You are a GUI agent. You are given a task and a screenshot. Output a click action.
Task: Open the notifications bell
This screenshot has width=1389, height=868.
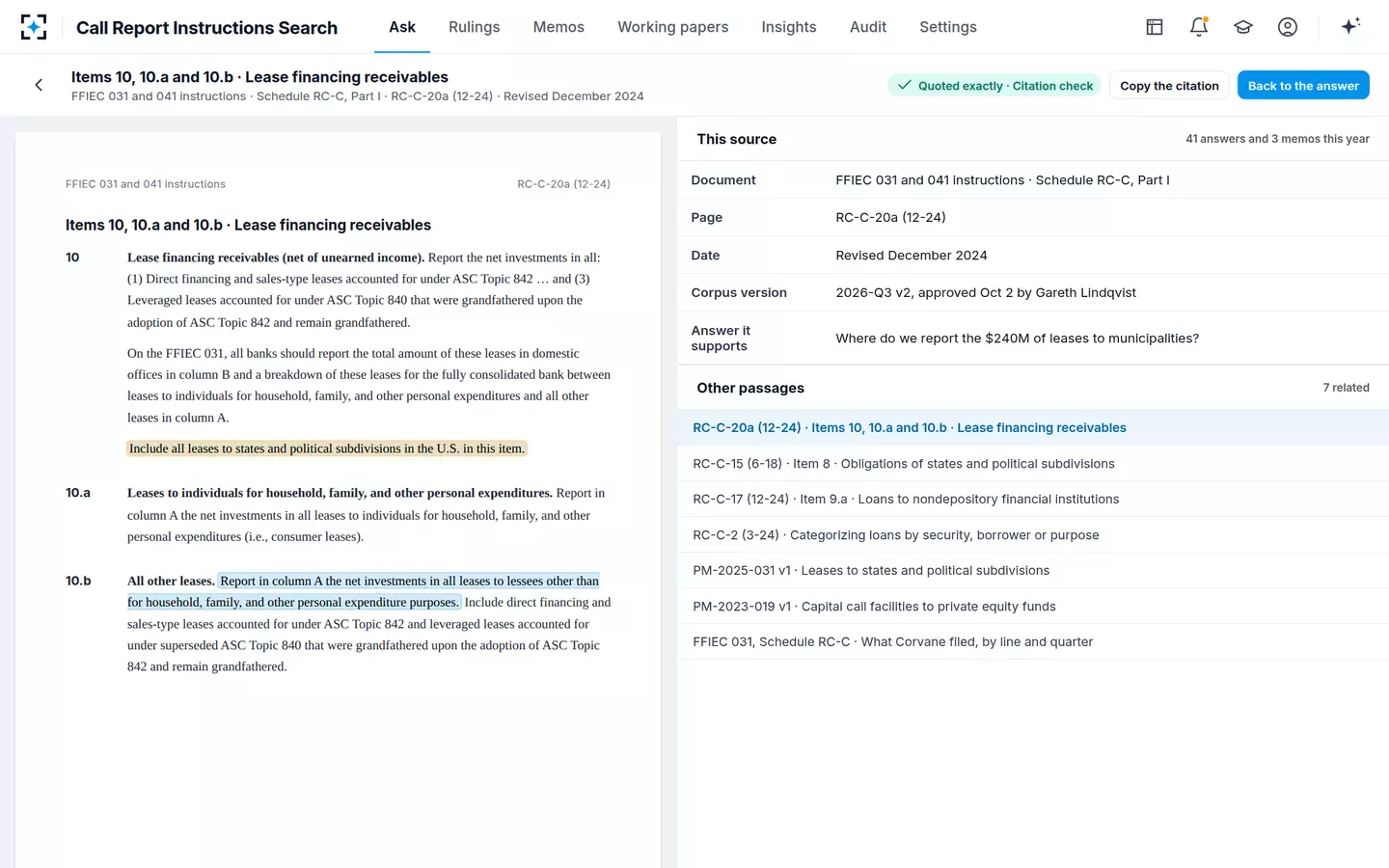(1199, 27)
